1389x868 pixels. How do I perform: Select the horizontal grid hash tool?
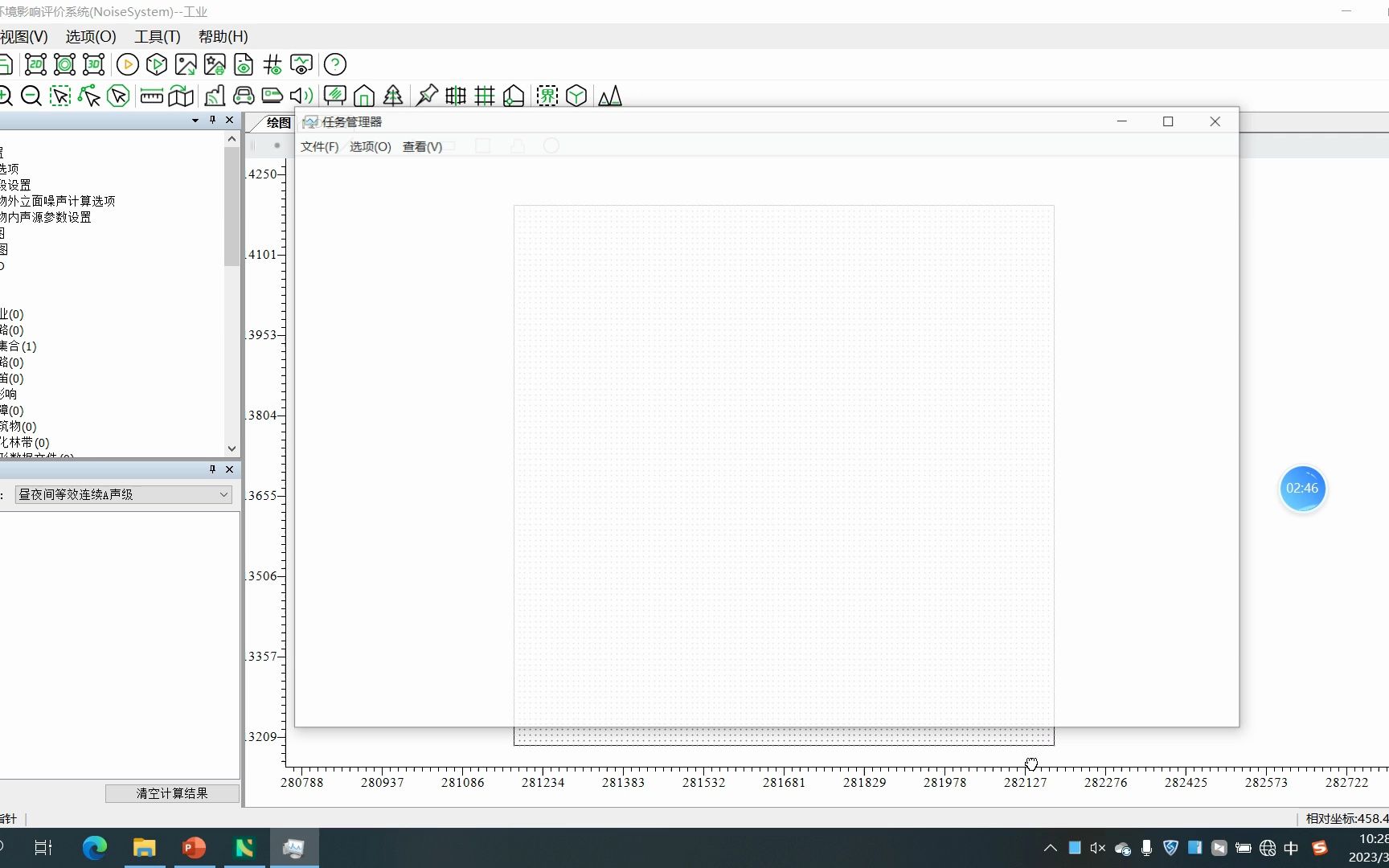pyautogui.click(x=485, y=96)
